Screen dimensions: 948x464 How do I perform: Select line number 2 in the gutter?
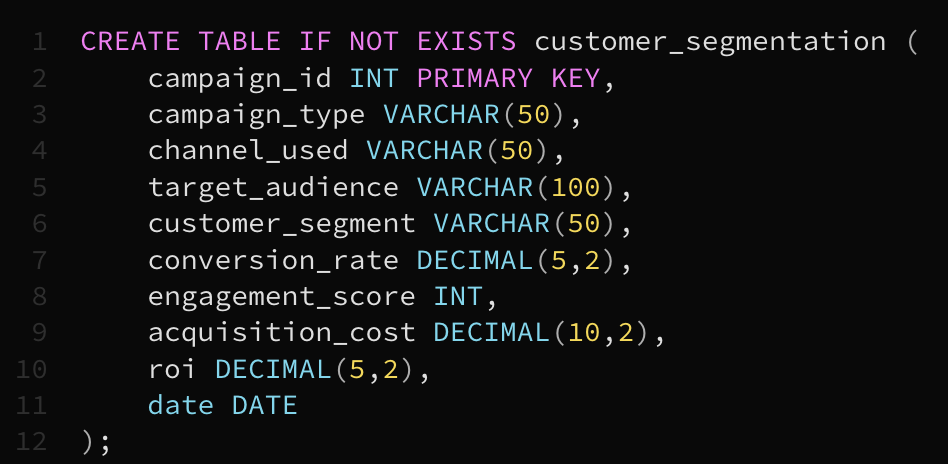(x=39, y=78)
